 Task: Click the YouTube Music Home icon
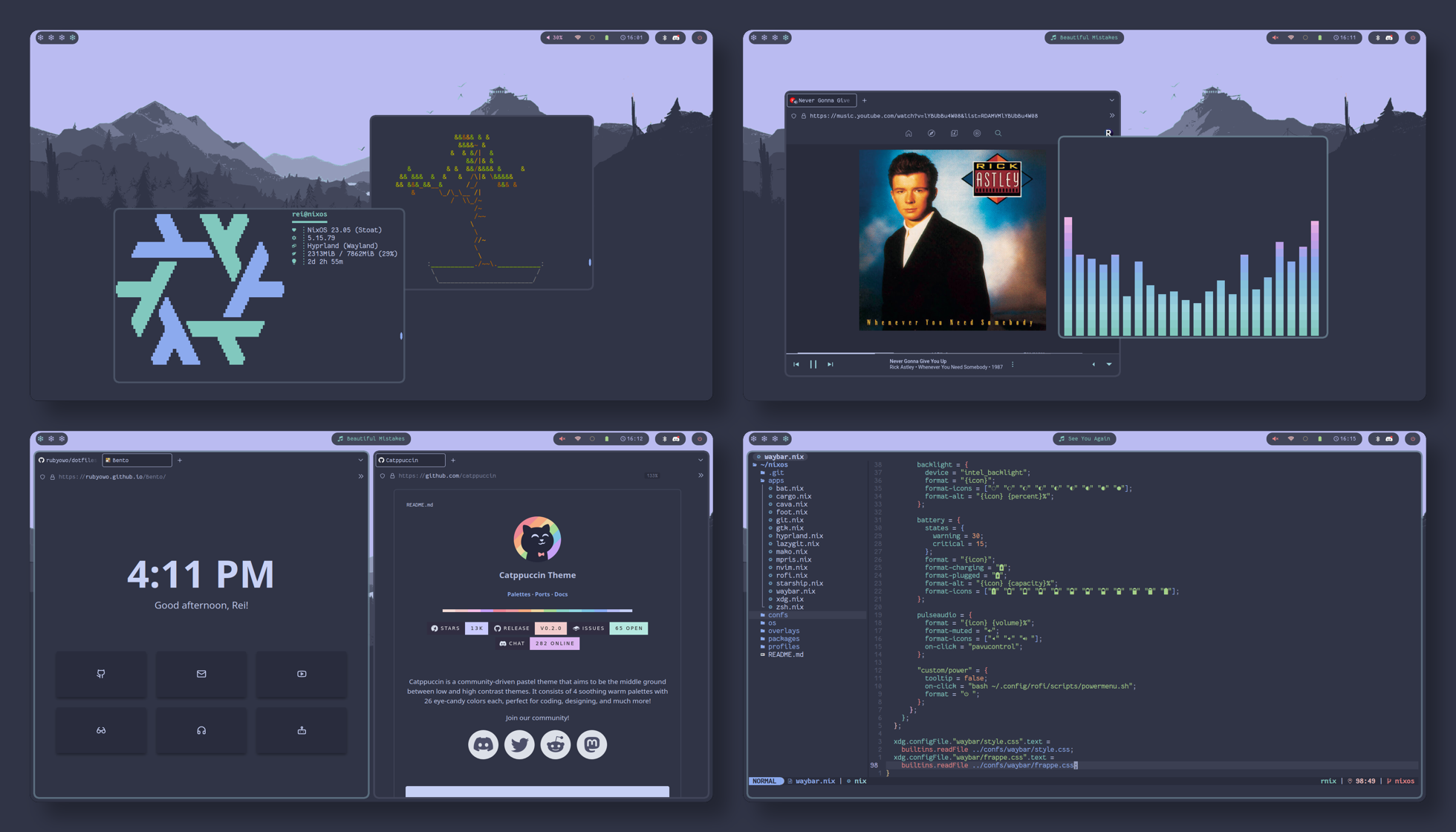(909, 134)
